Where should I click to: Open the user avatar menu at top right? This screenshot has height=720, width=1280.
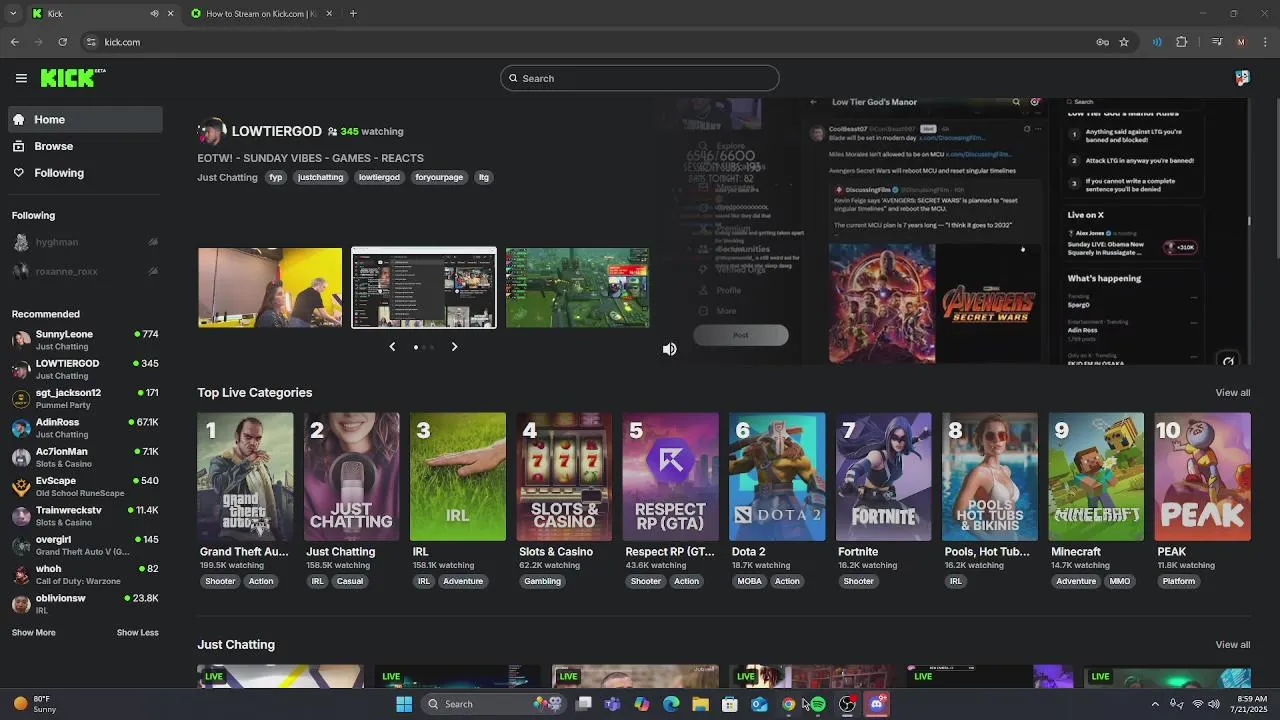tap(1242, 78)
